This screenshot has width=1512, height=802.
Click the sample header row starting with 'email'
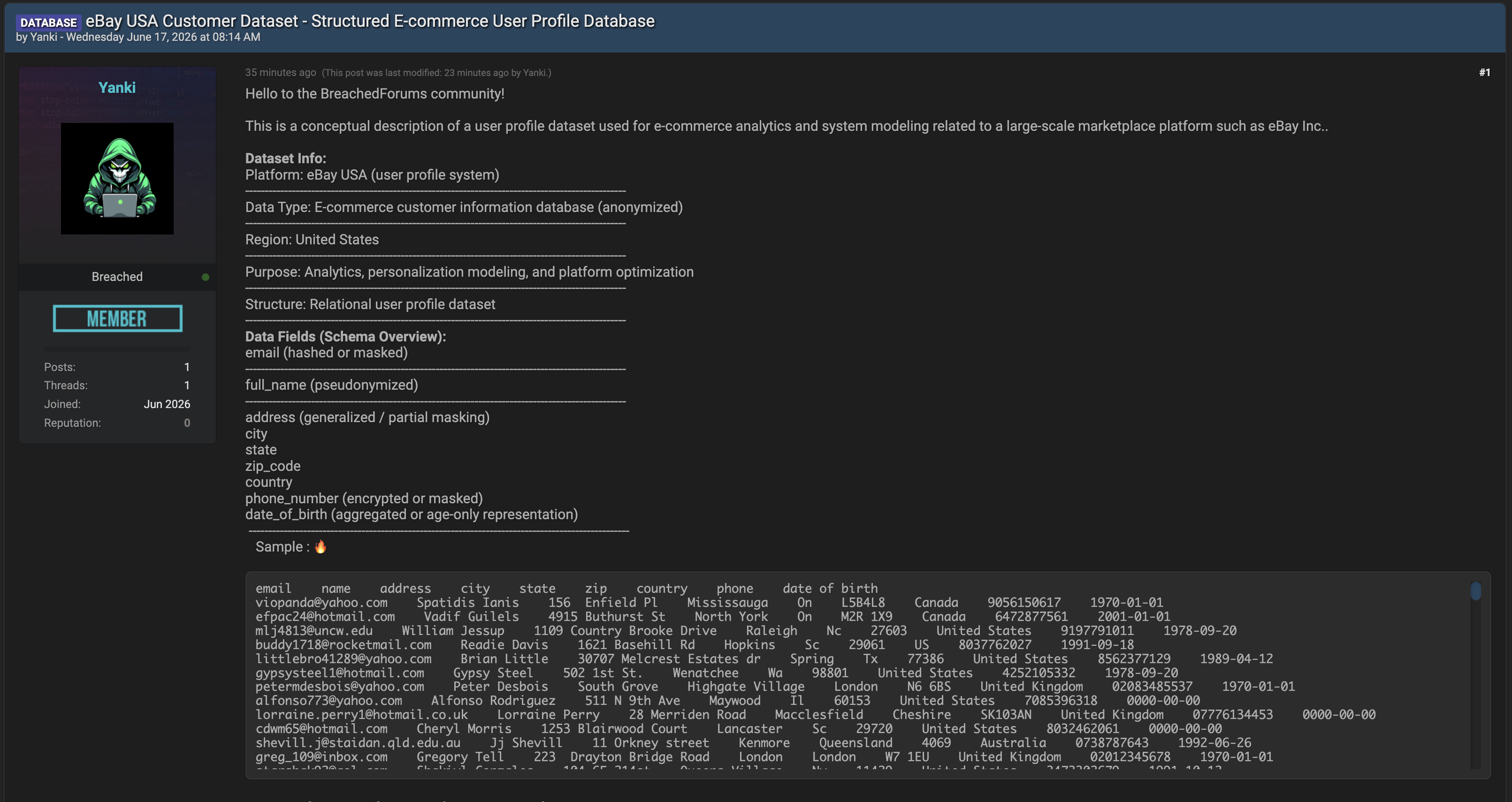point(566,589)
